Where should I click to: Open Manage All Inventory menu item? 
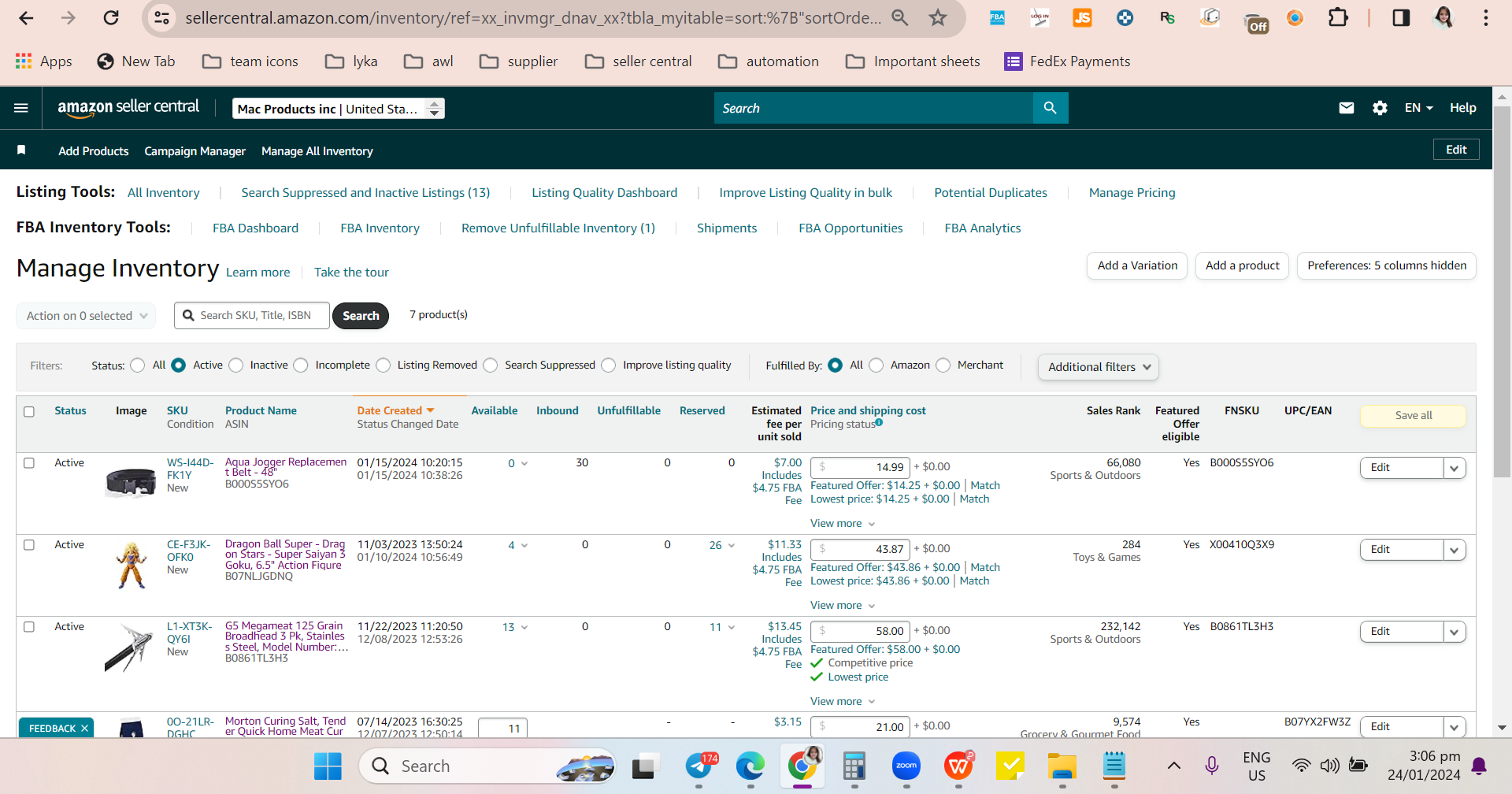click(x=317, y=151)
